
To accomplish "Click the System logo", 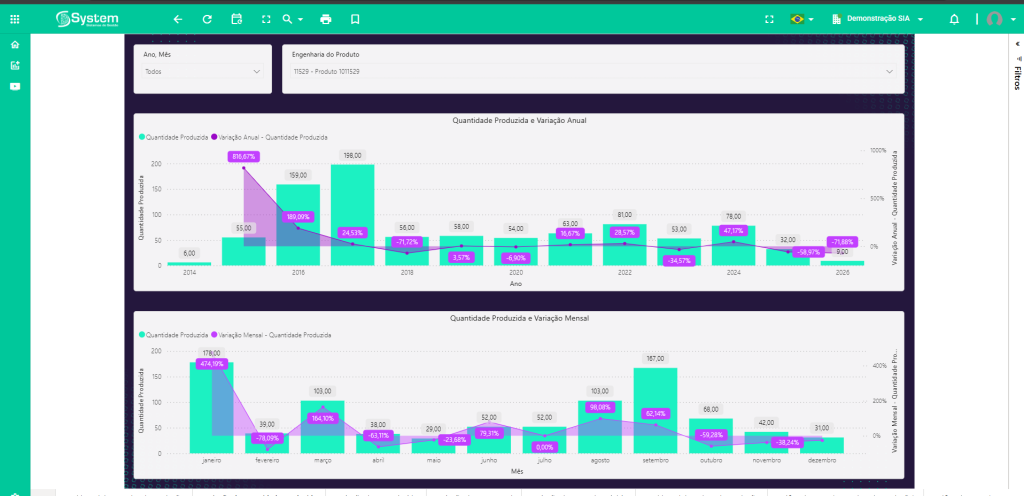I will pyautogui.click(x=89, y=19).
